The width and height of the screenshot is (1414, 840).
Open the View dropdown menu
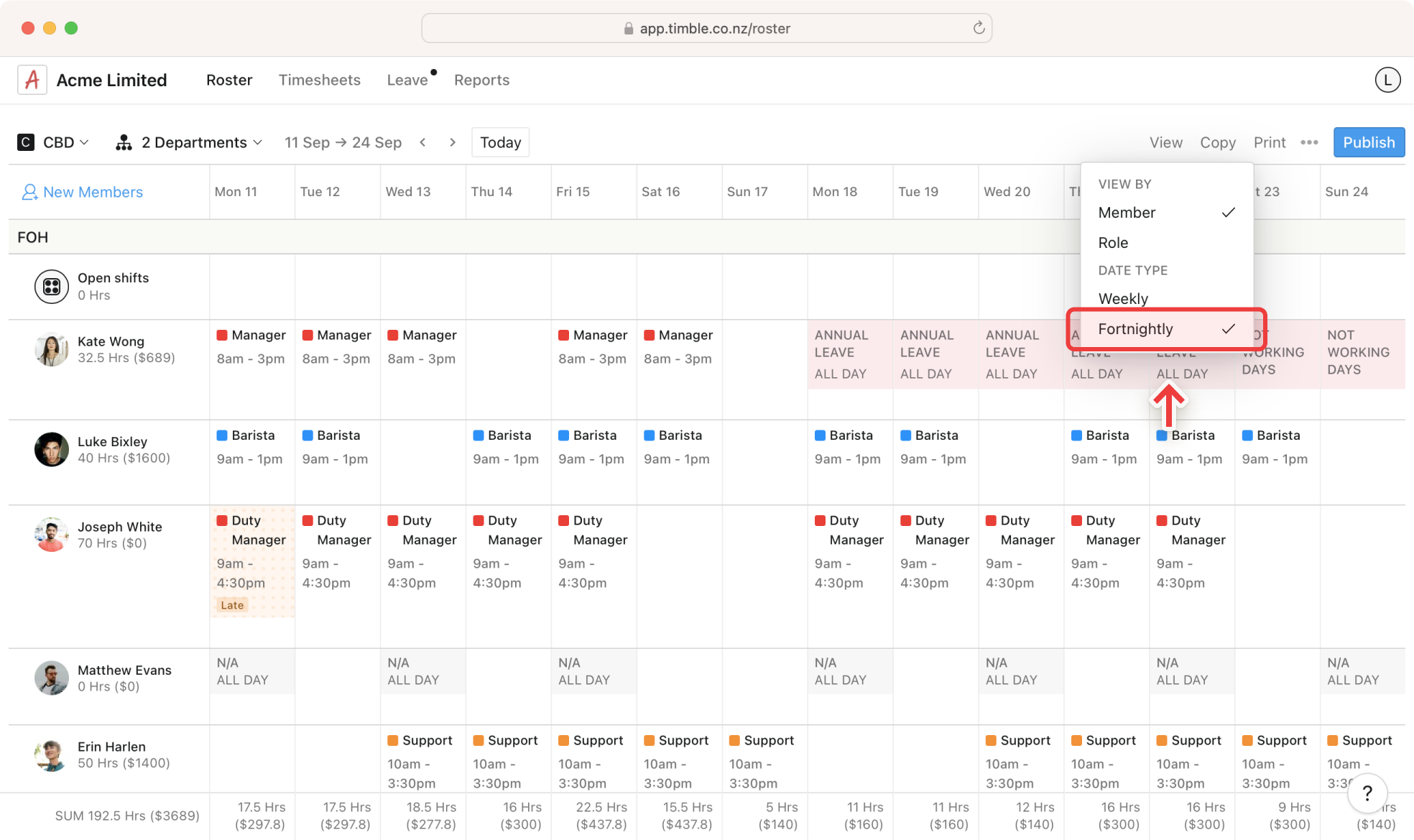click(1165, 142)
